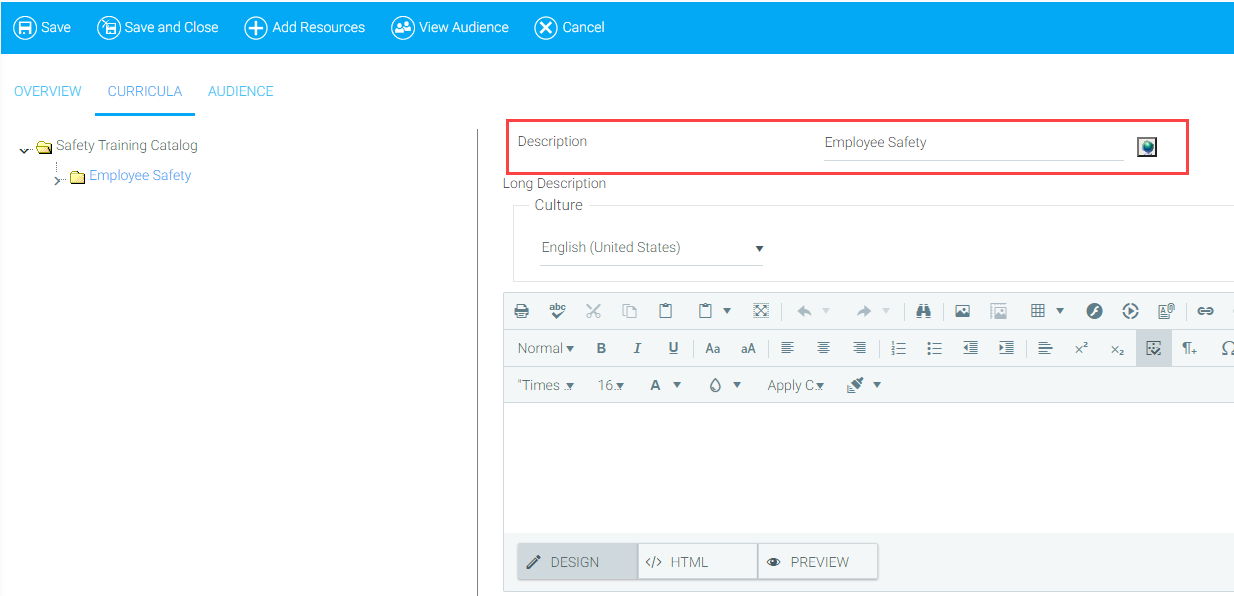Click the Description text input field
The height and width of the screenshot is (596, 1234).
(x=972, y=143)
